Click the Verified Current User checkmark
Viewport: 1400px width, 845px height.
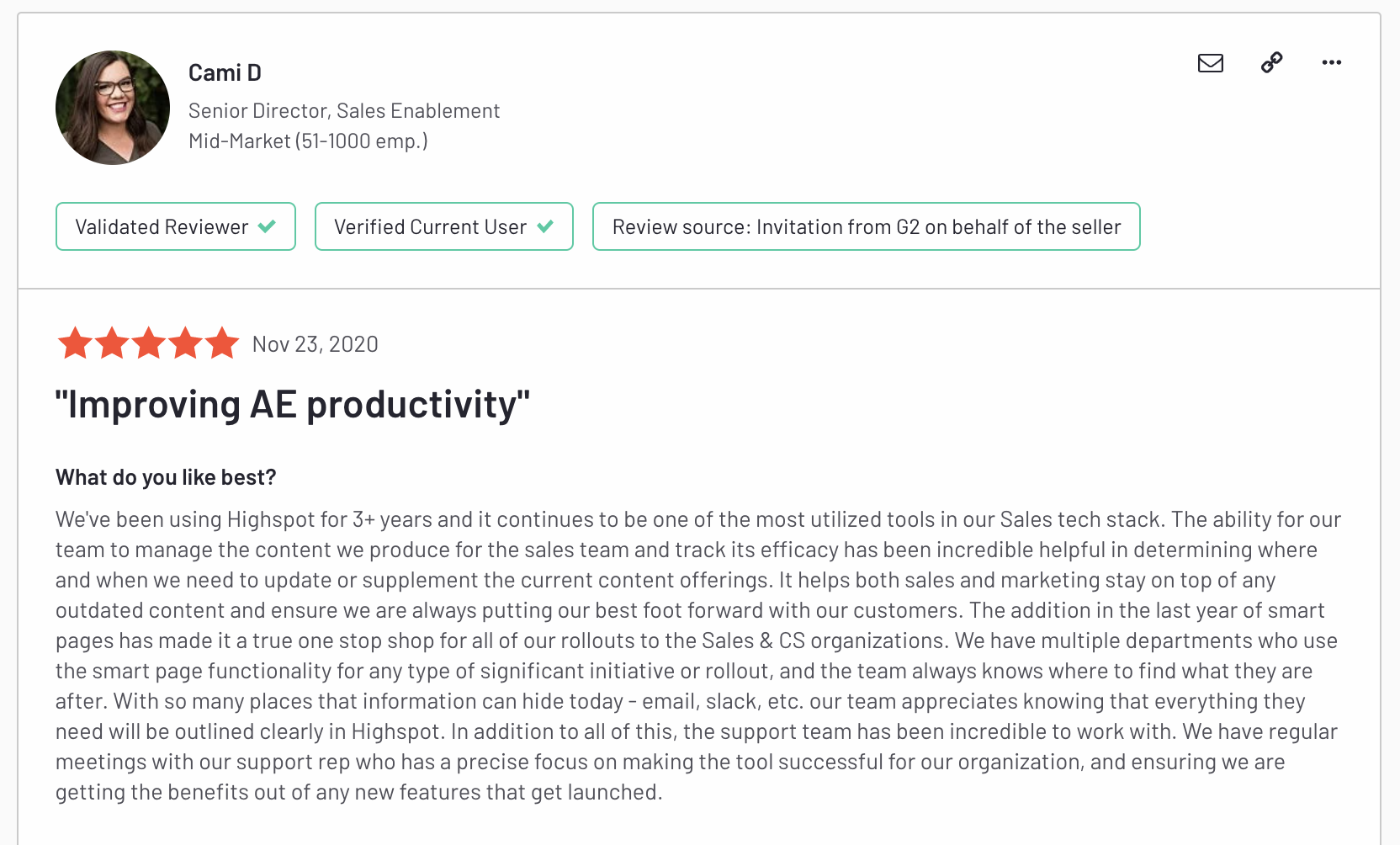pos(545,226)
